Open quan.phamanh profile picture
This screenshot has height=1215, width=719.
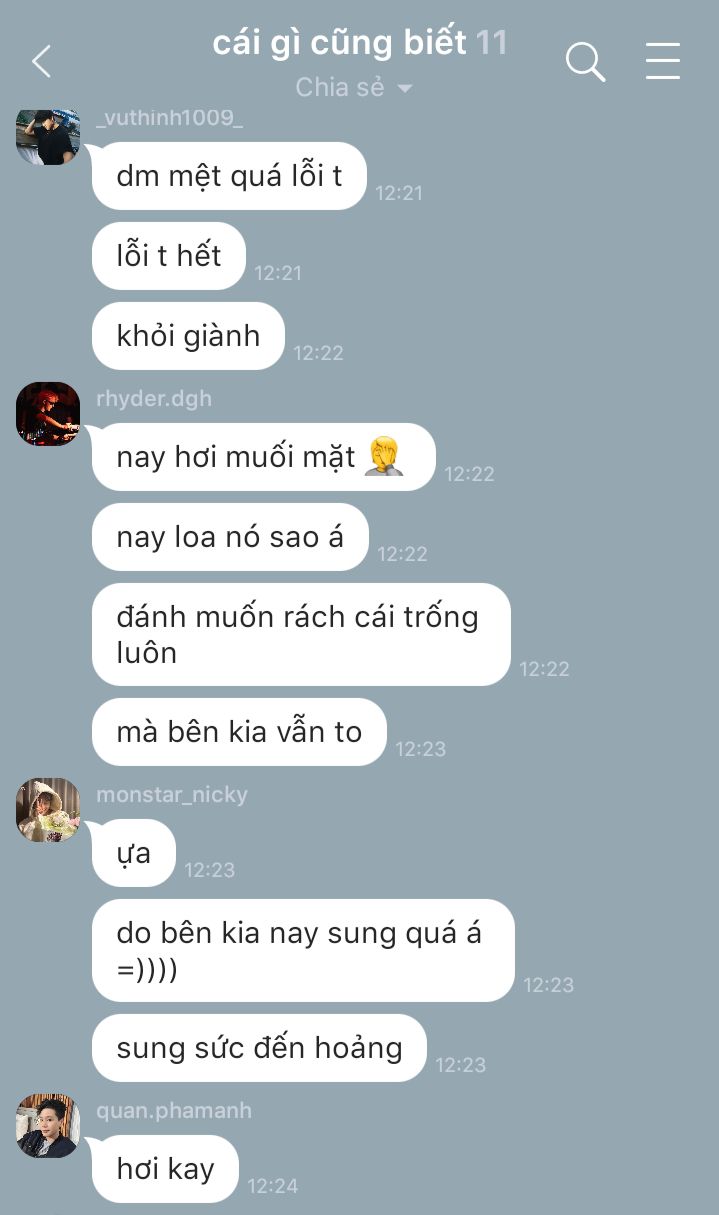tap(47, 1126)
